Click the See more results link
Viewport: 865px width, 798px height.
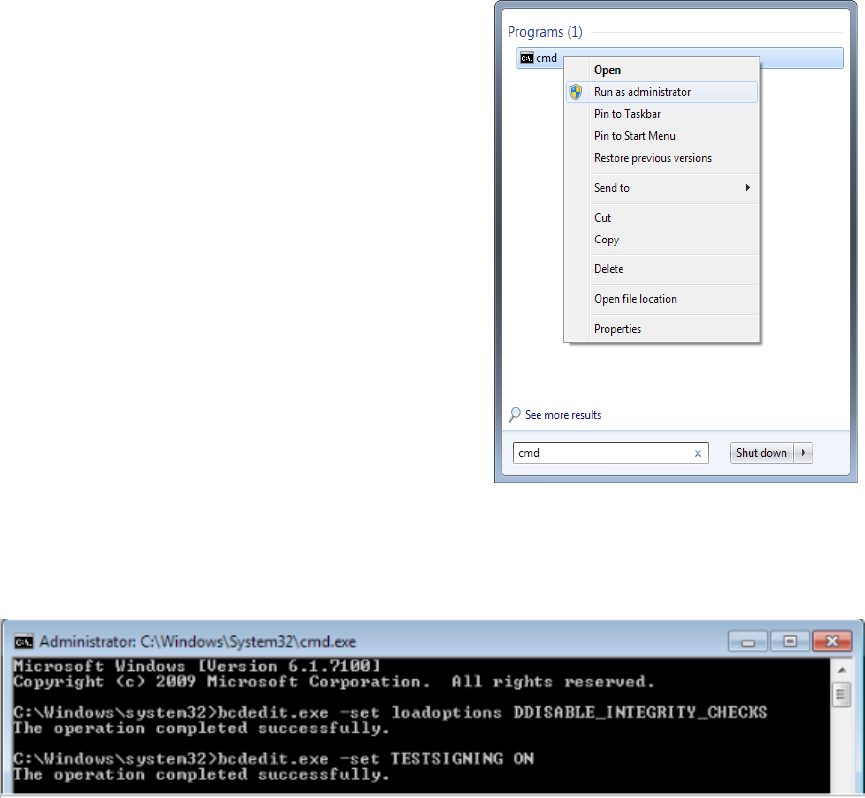click(563, 415)
